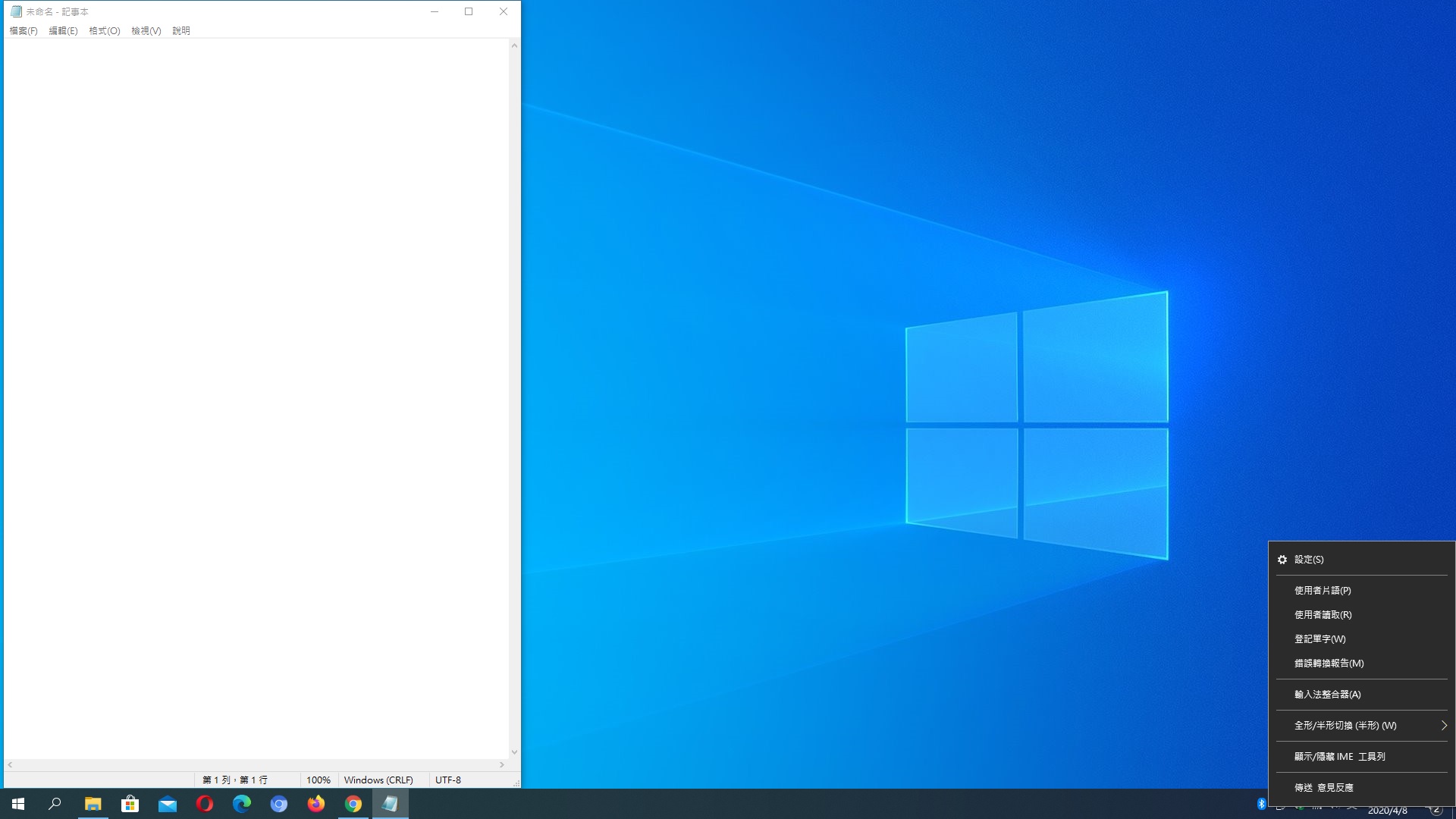
Task: Click the vertical scrollbar down arrow
Action: (x=514, y=752)
